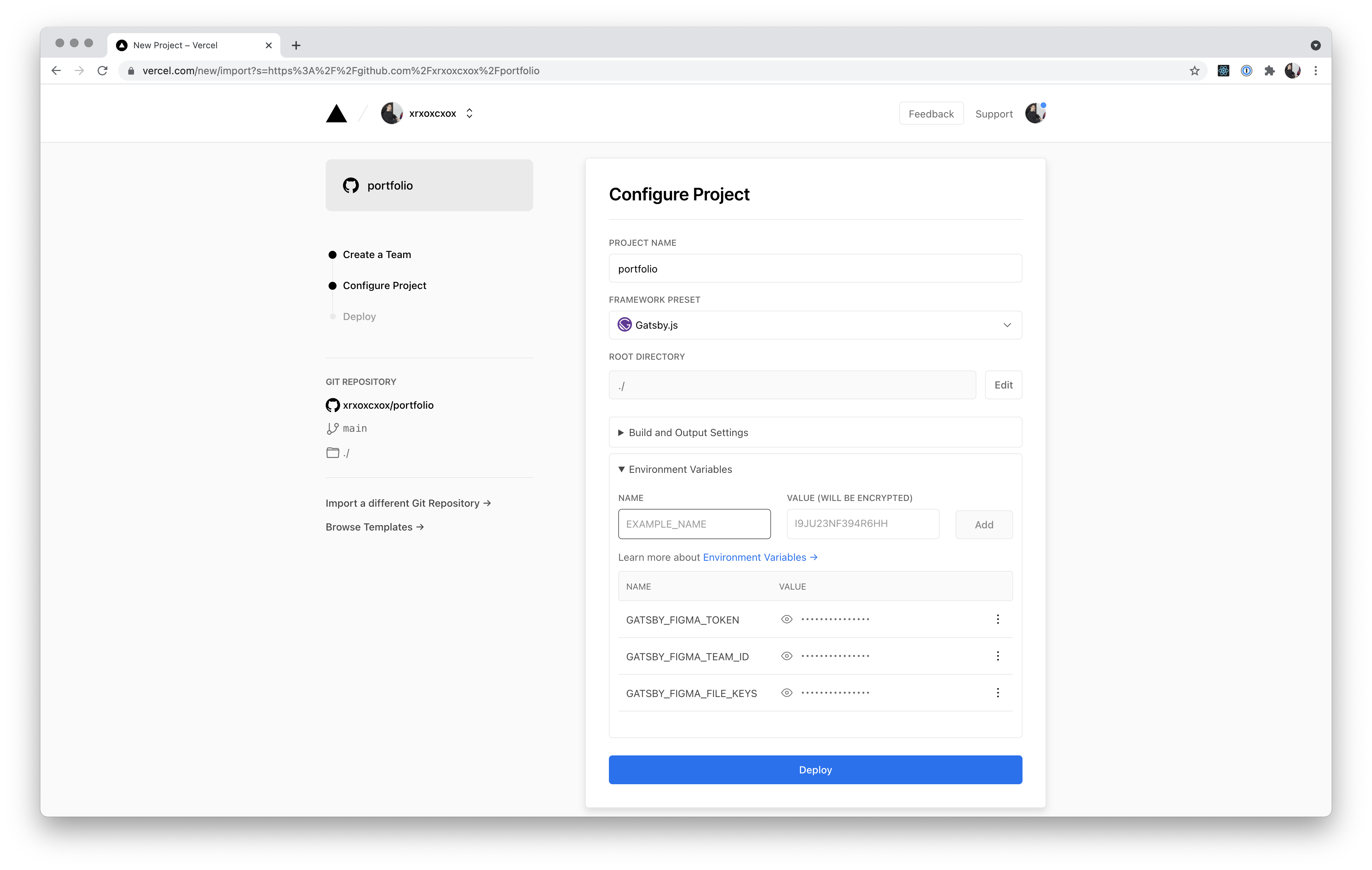This screenshot has height=870, width=1372.
Task: Focus the EXAMPLE_NAME variable name field
Action: pyautogui.click(x=694, y=524)
